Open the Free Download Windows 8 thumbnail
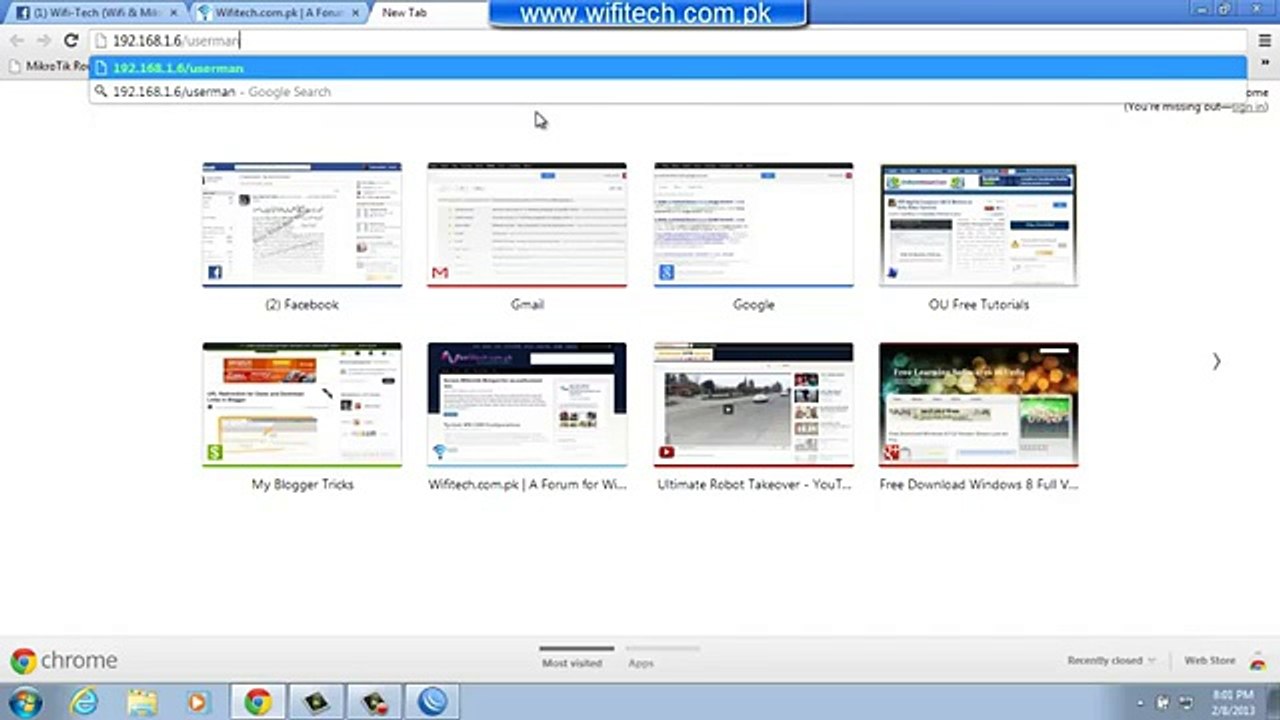This screenshot has width=1280, height=720. [x=978, y=405]
